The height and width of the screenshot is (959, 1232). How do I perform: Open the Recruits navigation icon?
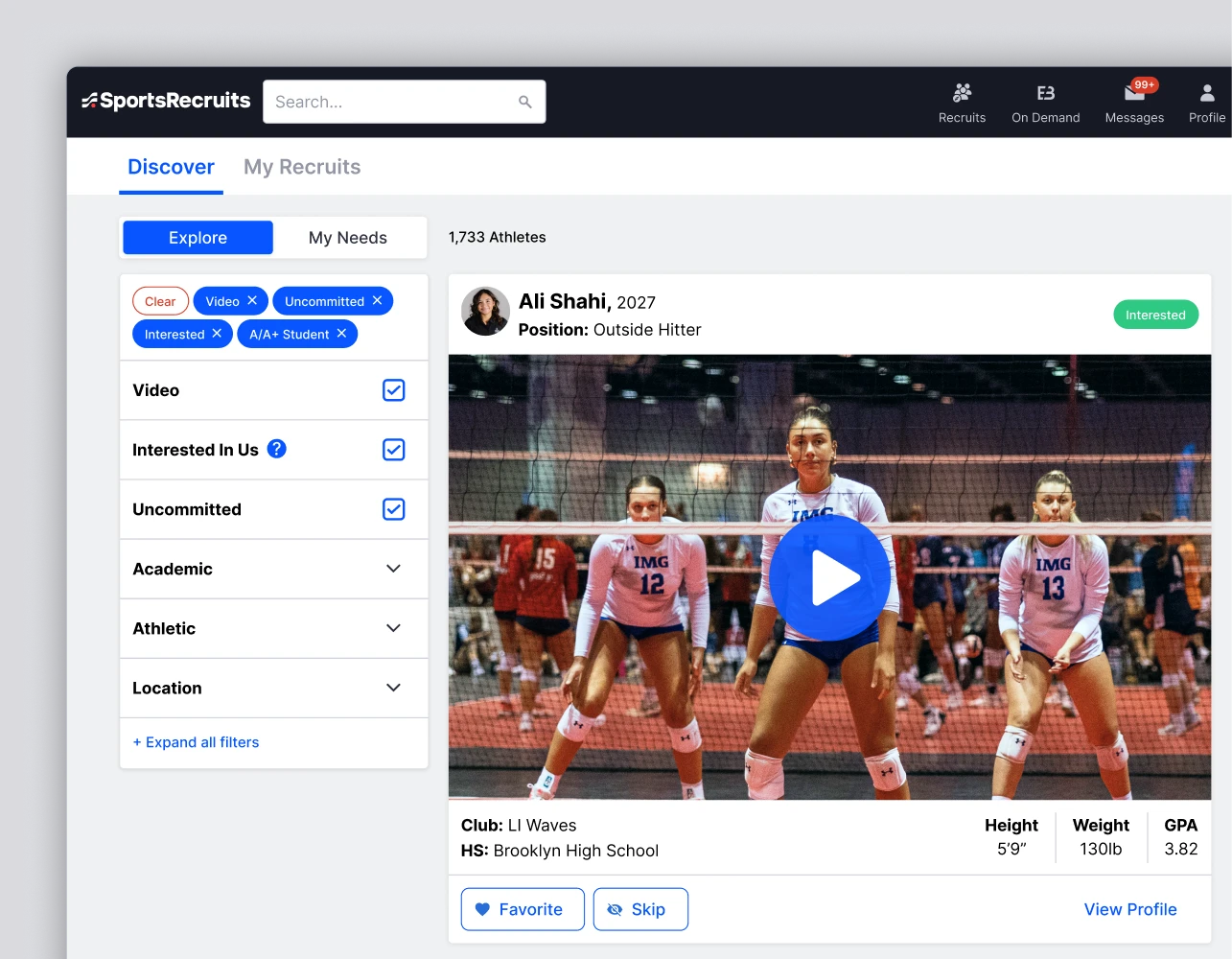pos(962,93)
